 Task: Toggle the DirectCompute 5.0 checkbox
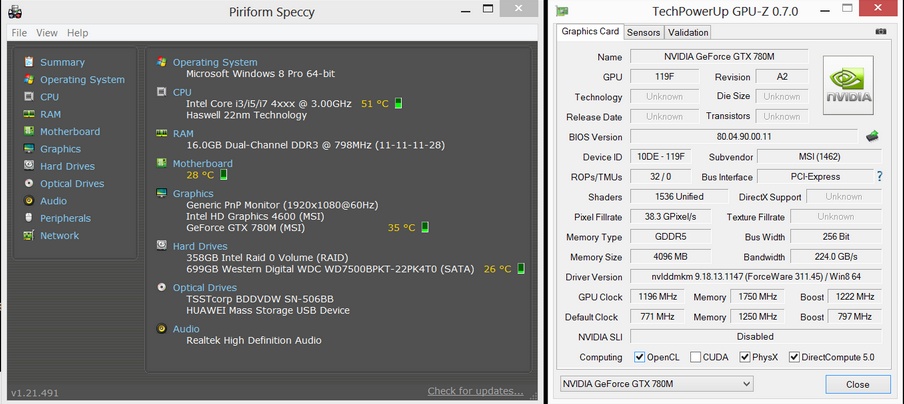pos(794,357)
